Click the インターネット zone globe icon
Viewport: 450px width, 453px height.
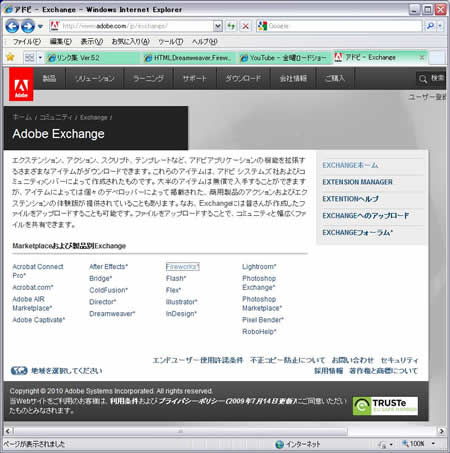279,444
